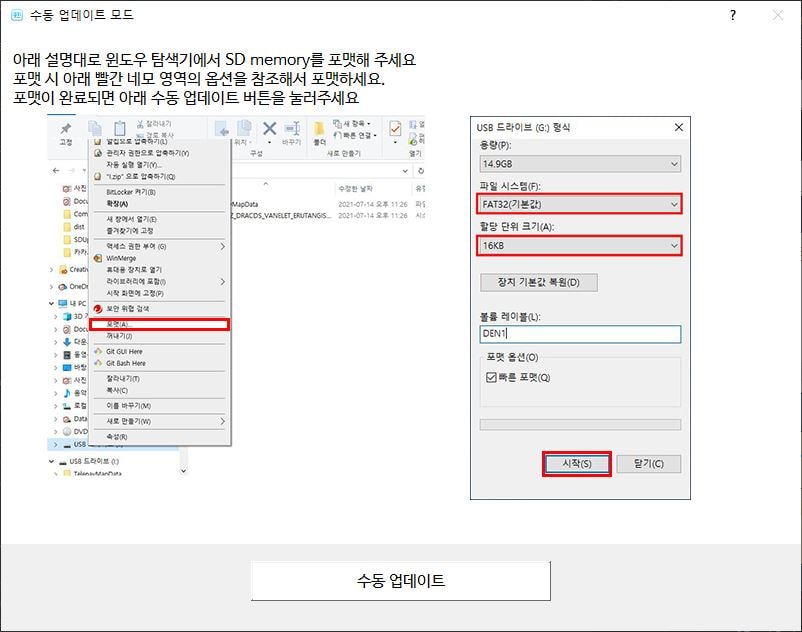The height and width of the screenshot is (632, 802).
Task: Click the 수동 업데이트 button
Action: pos(400,581)
